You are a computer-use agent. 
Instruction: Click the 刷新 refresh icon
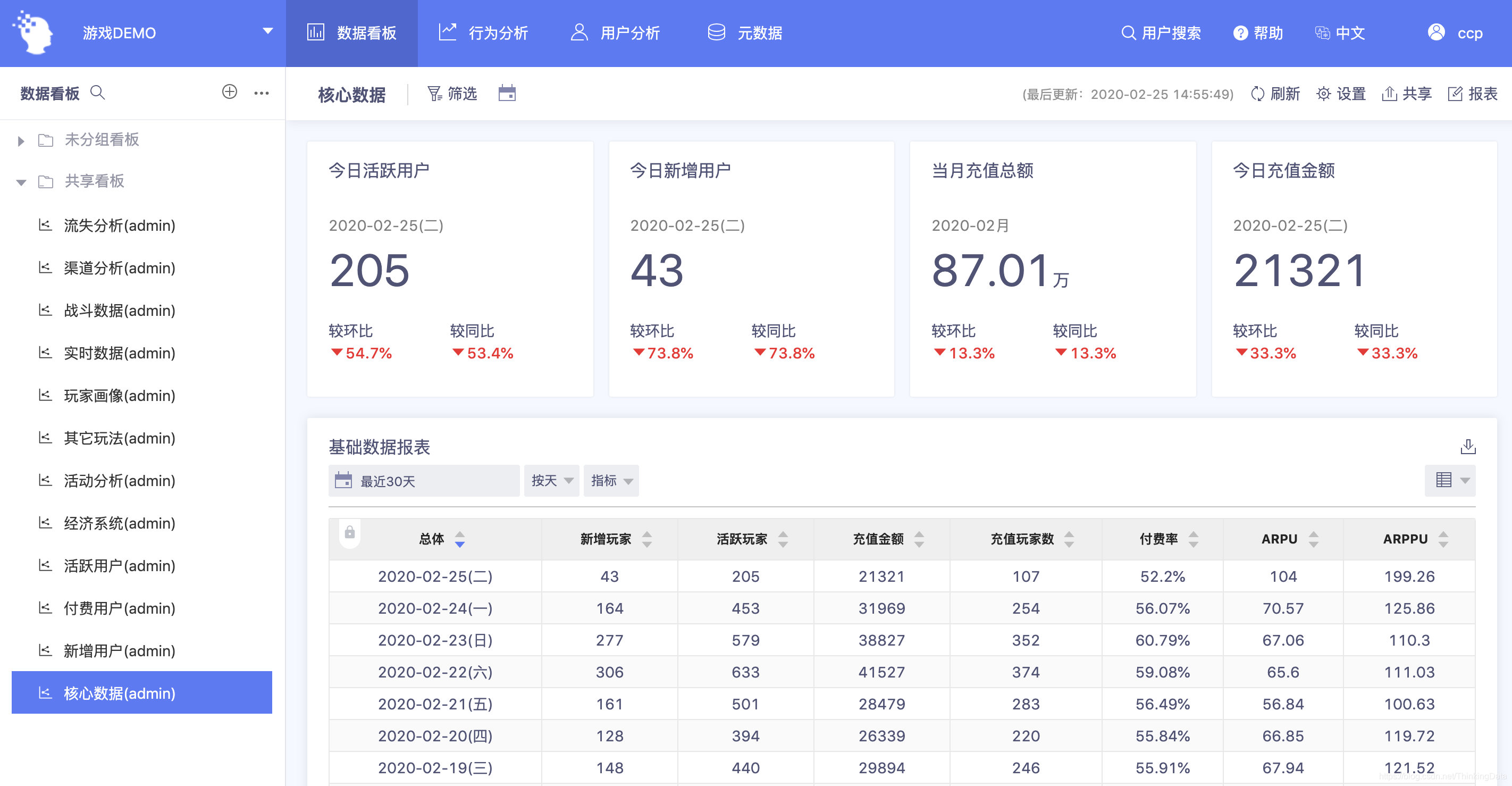tap(1257, 94)
